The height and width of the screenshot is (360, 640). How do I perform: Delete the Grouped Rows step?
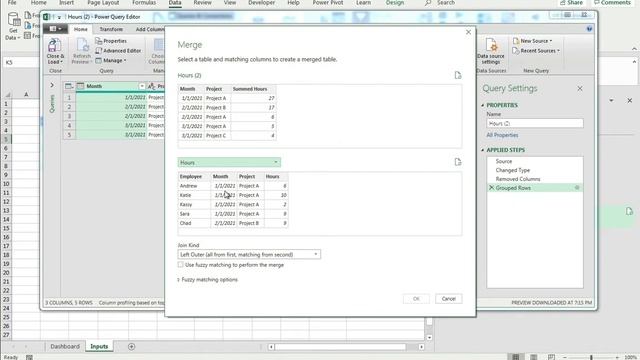pyautogui.click(x=491, y=188)
